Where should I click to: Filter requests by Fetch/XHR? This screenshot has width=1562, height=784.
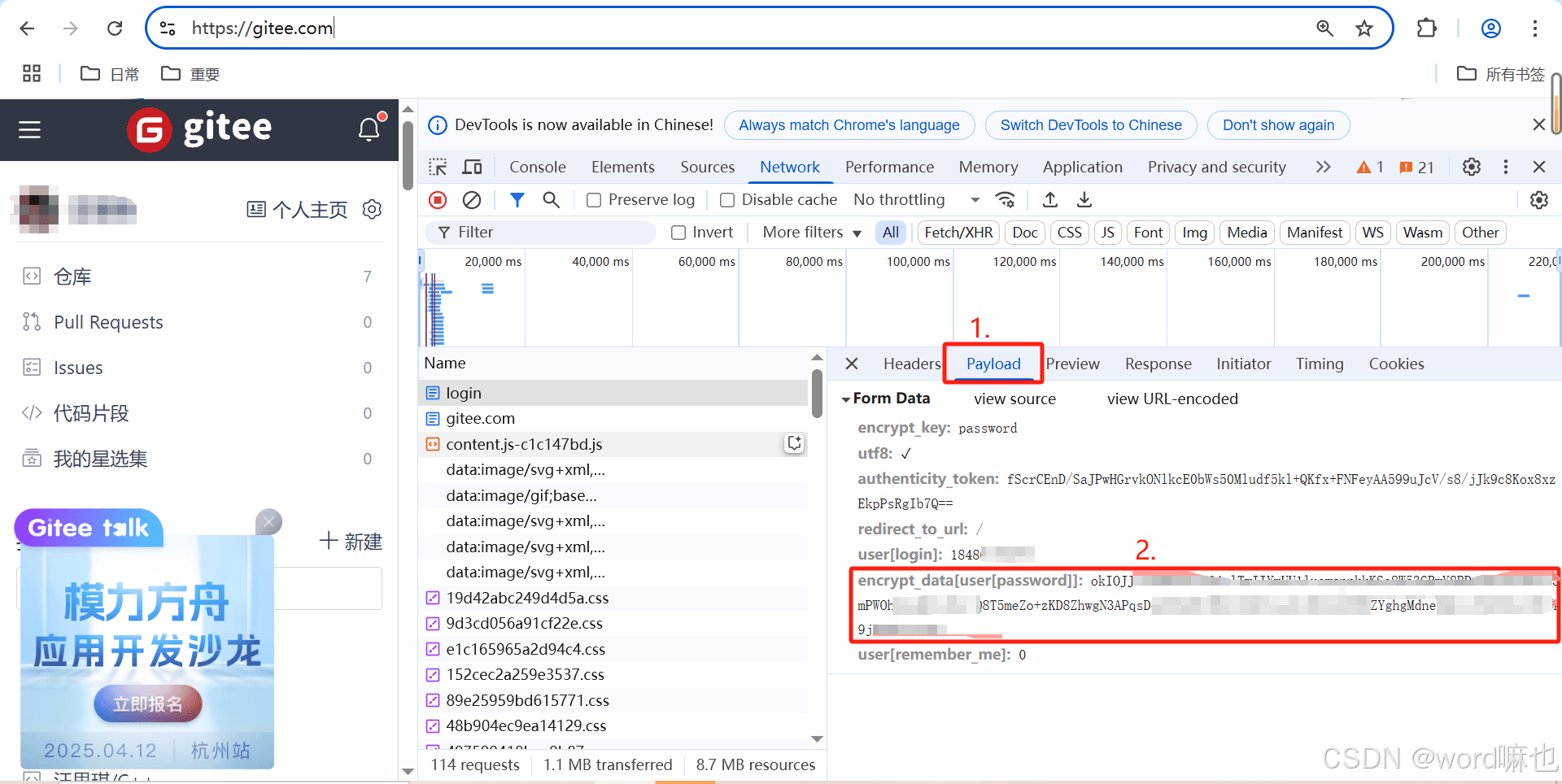point(958,233)
